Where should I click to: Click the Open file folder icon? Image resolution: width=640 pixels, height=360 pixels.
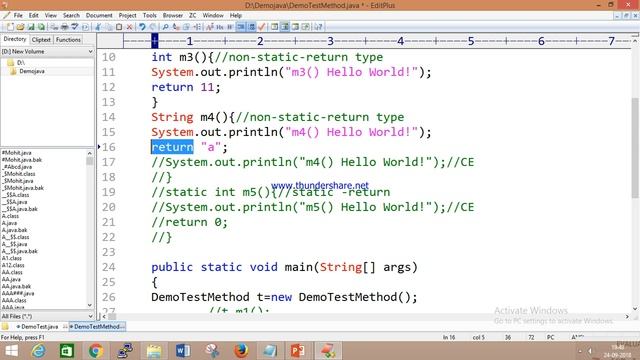coord(20,27)
